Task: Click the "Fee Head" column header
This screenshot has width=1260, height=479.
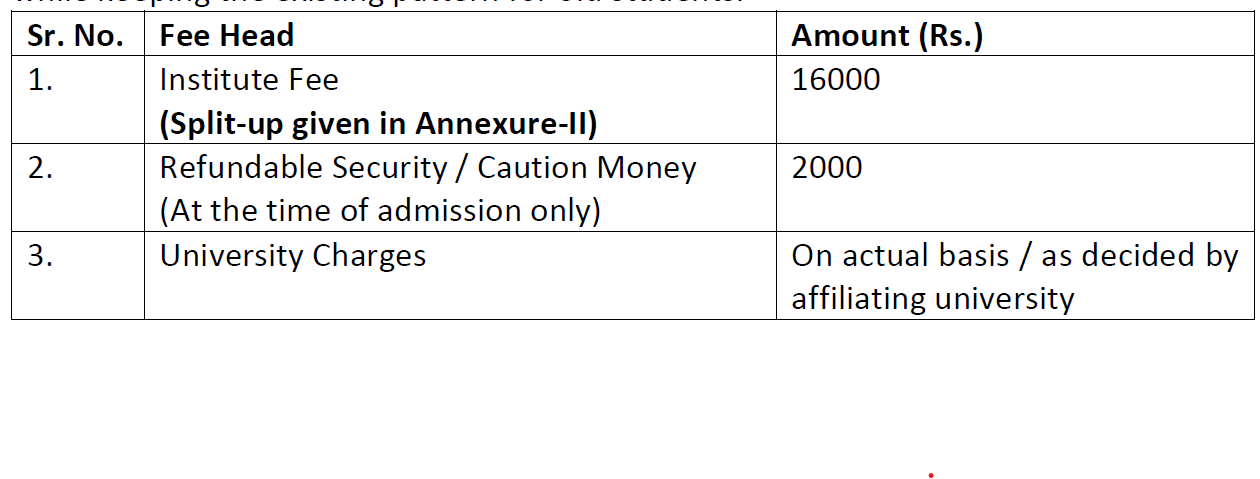Action: tap(226, 36)
